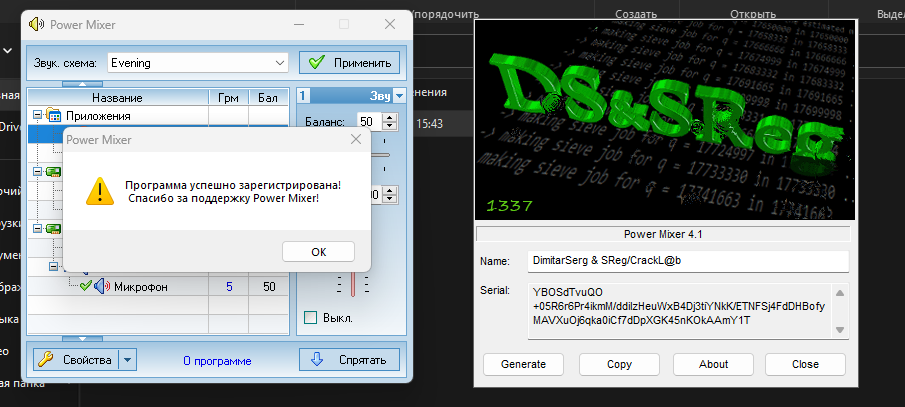Viewport: 905px width, 407px height.
Task: Click the Грм column header
Action: pyautogui.click(x=228, y=98)
